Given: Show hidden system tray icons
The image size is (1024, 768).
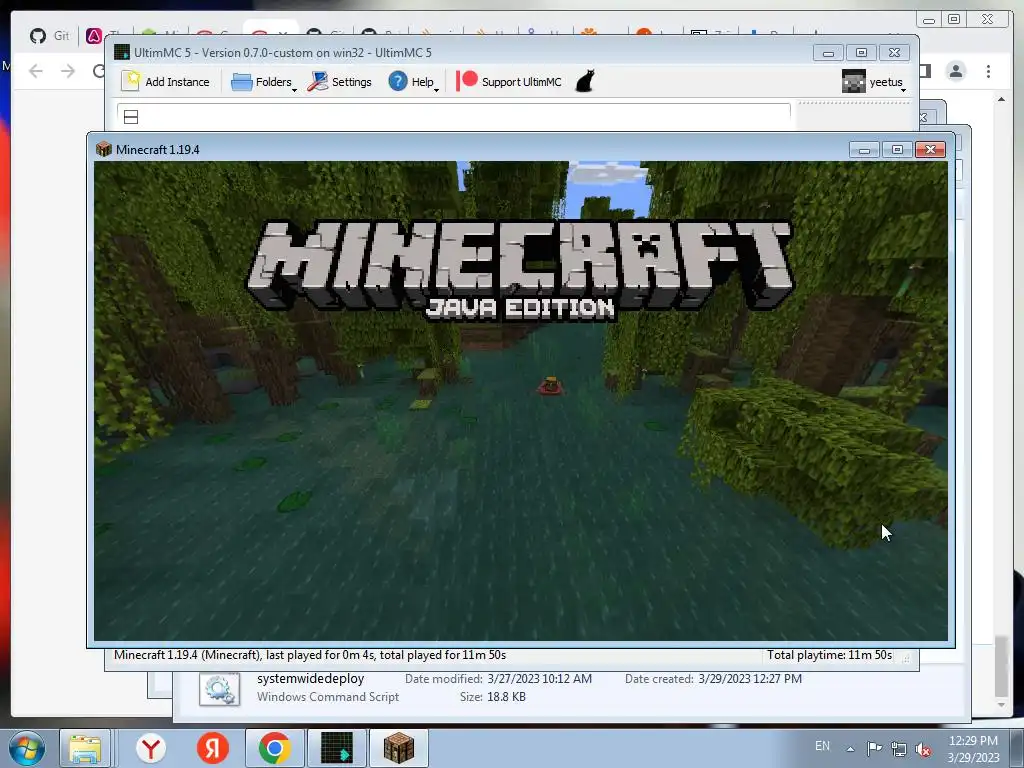Looking at the screenshot, I should [850, 749].
